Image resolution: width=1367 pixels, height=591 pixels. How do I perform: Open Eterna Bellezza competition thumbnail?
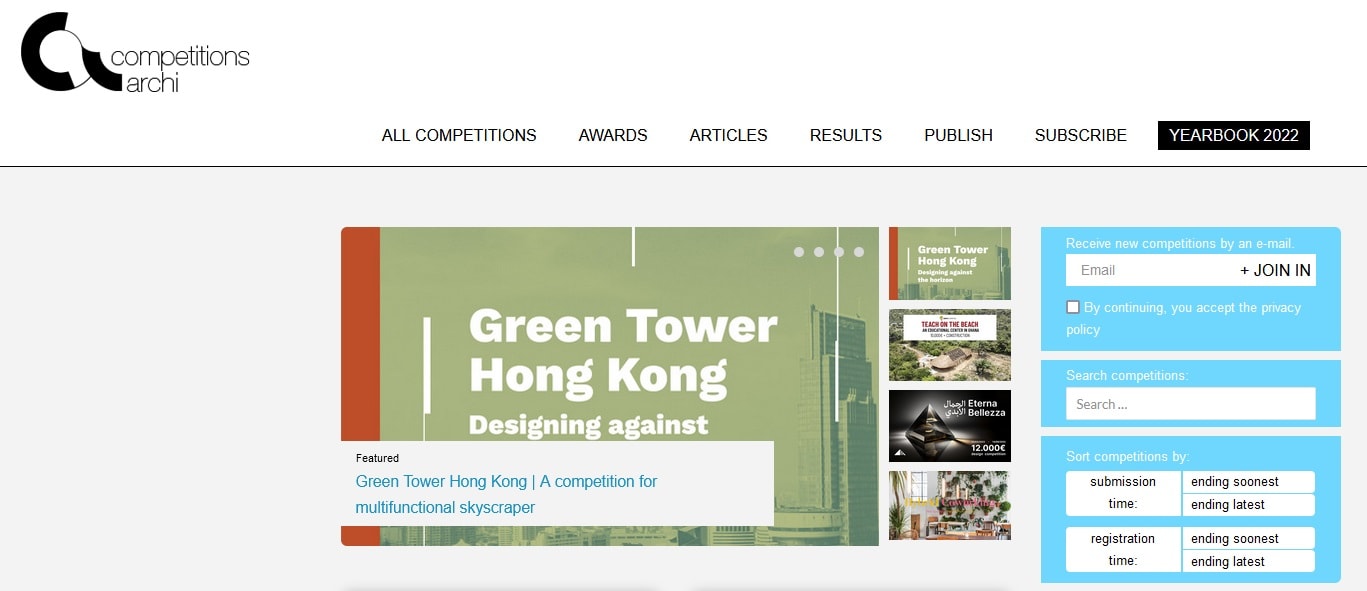tap(949, 426)
